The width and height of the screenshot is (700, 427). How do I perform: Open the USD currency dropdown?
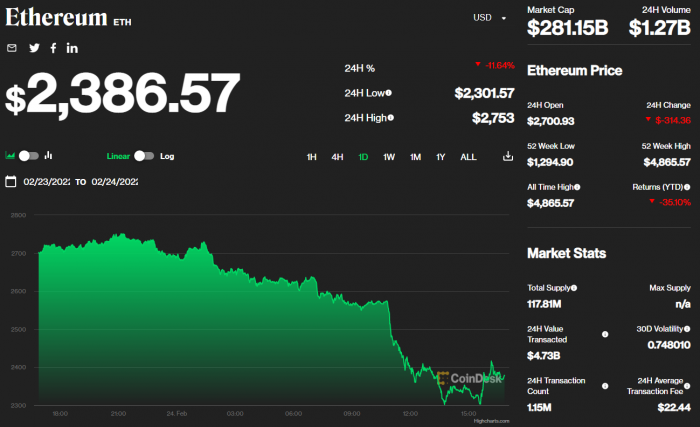(489, 17)
